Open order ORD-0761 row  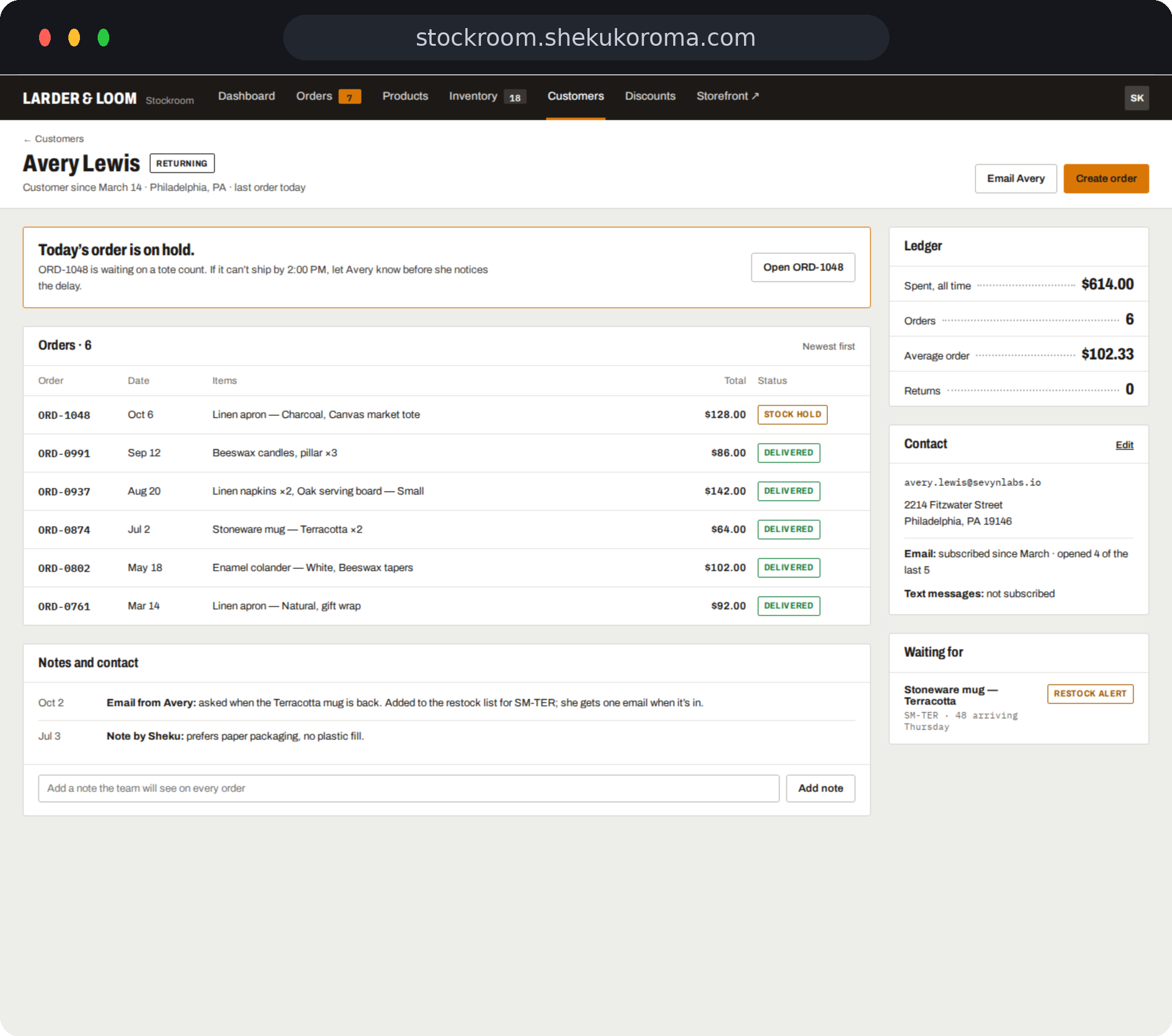446,606
